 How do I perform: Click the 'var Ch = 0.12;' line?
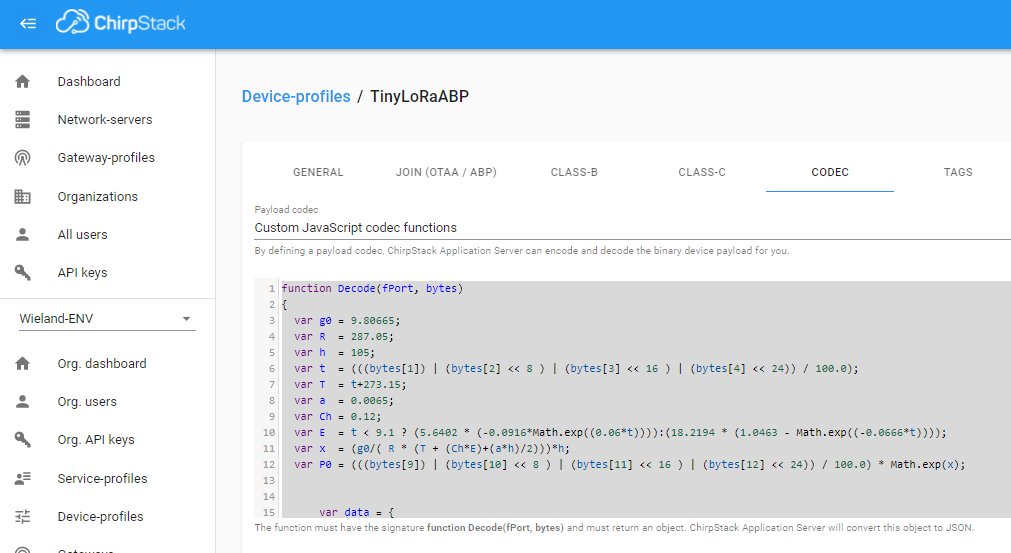click(337, 416)
